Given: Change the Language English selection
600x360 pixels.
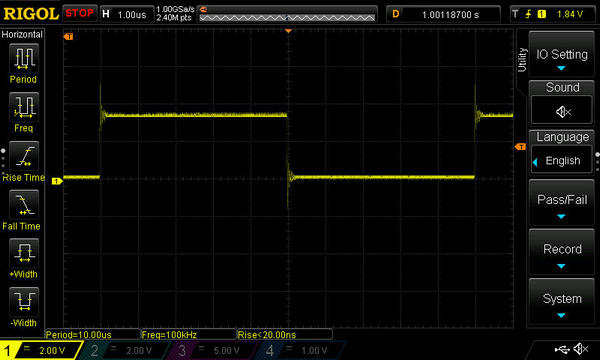Looking at the screenshot, I should pyautogui.click(x=561, y=161).
